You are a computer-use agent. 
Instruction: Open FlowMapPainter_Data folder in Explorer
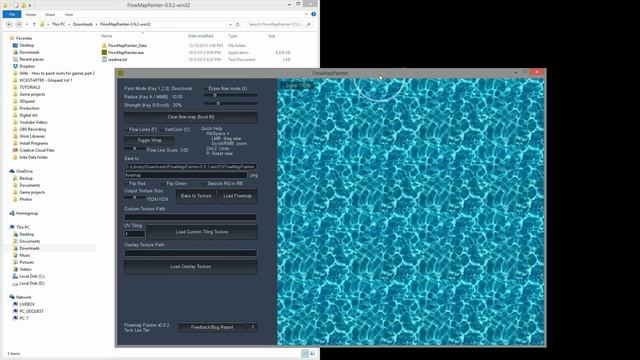click(127, 45)
